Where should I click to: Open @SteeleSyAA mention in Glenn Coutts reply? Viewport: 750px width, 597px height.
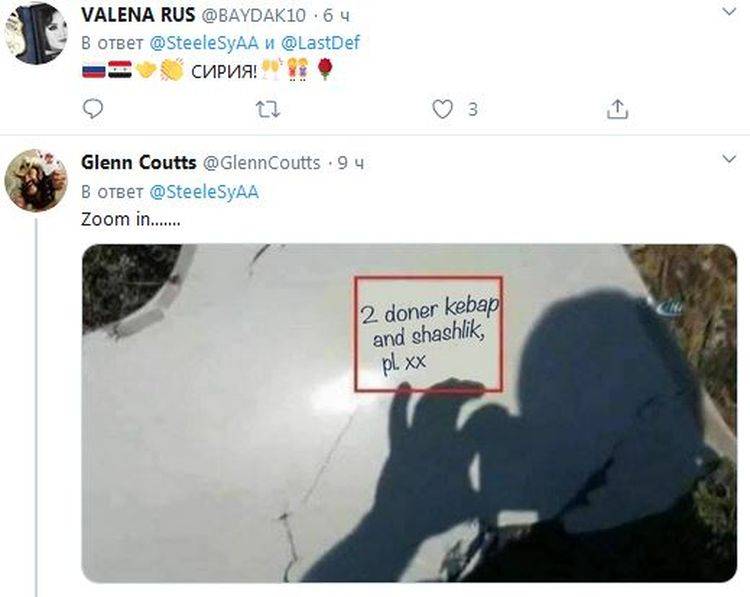[x=204, y=192]
